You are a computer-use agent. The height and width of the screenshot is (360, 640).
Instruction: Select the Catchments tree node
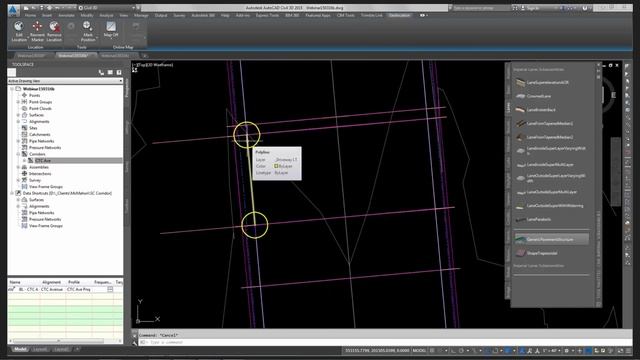tap(40, 135)
